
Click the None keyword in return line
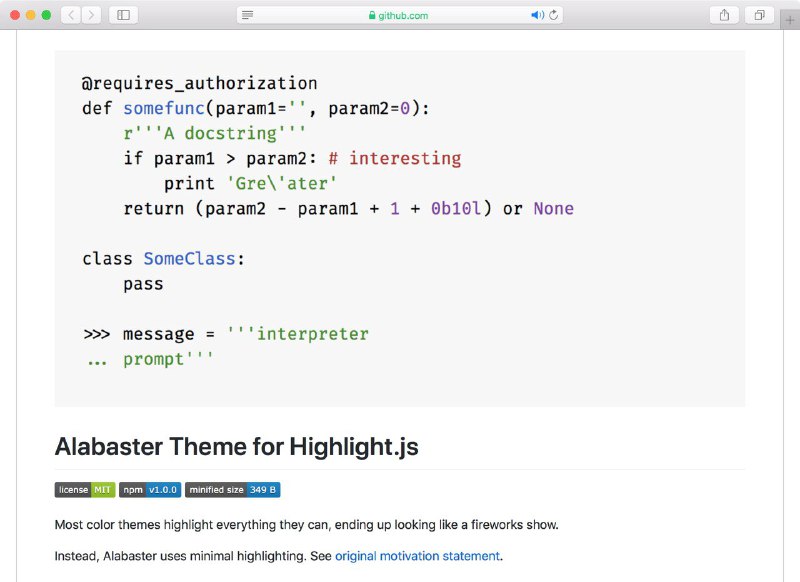pos(554,208)
